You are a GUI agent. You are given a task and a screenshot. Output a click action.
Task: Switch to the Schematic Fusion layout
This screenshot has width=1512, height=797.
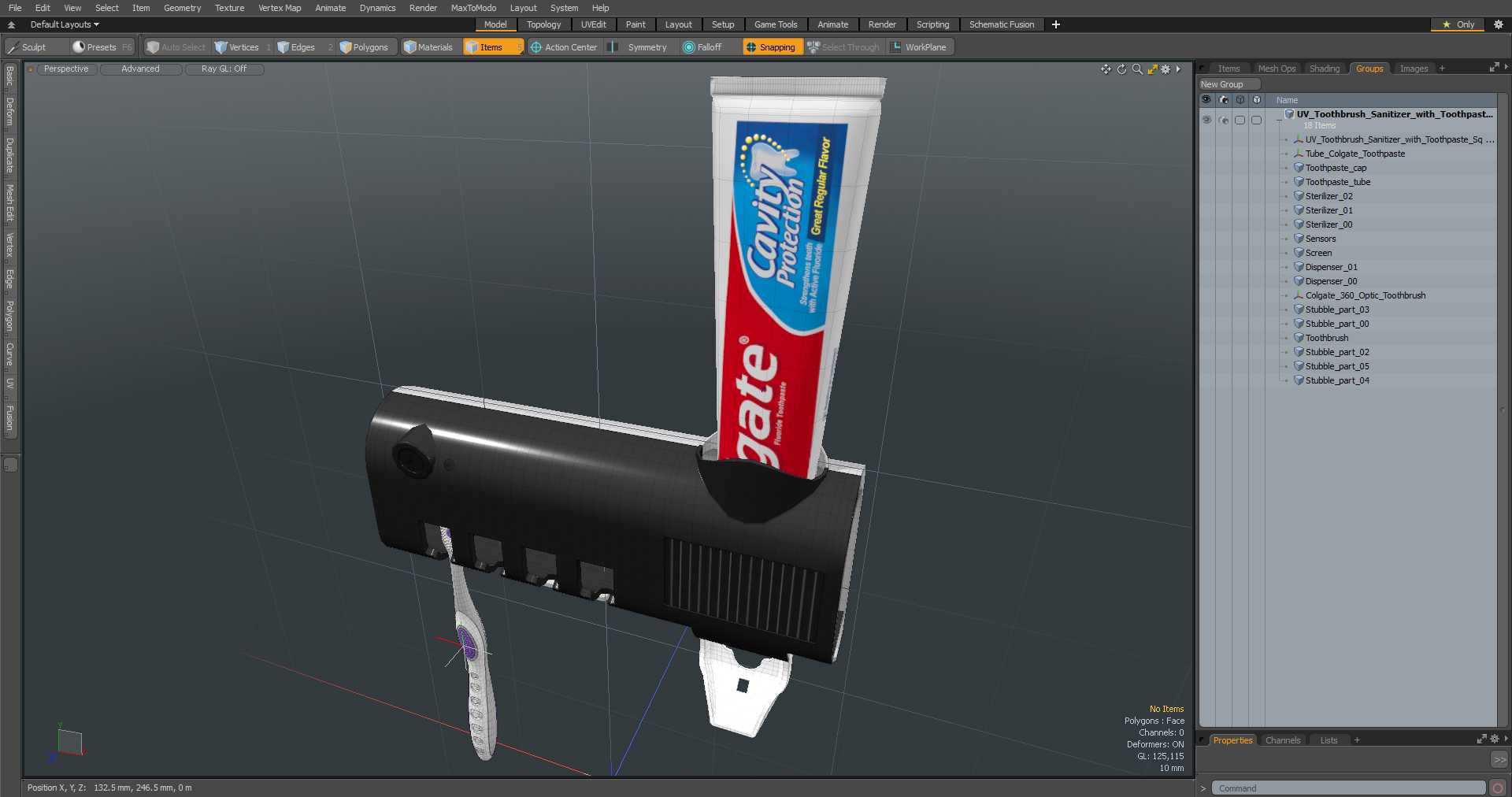click(x=1002, y=24)
